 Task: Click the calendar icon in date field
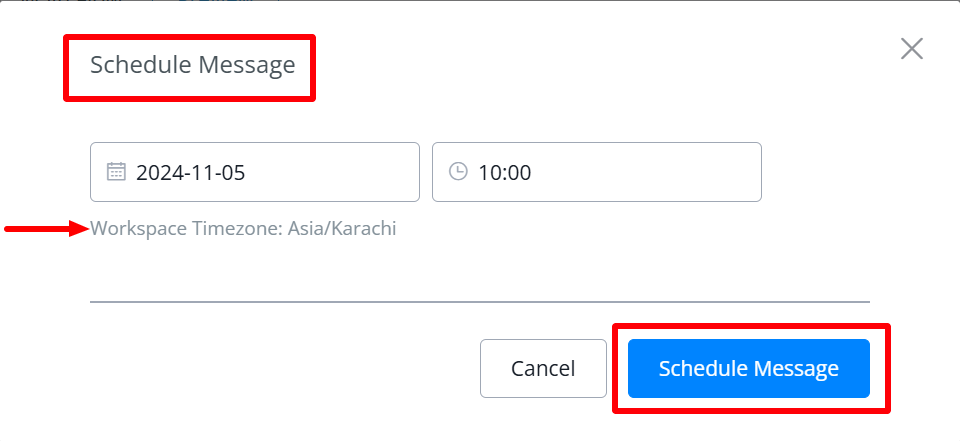point(116,172)
